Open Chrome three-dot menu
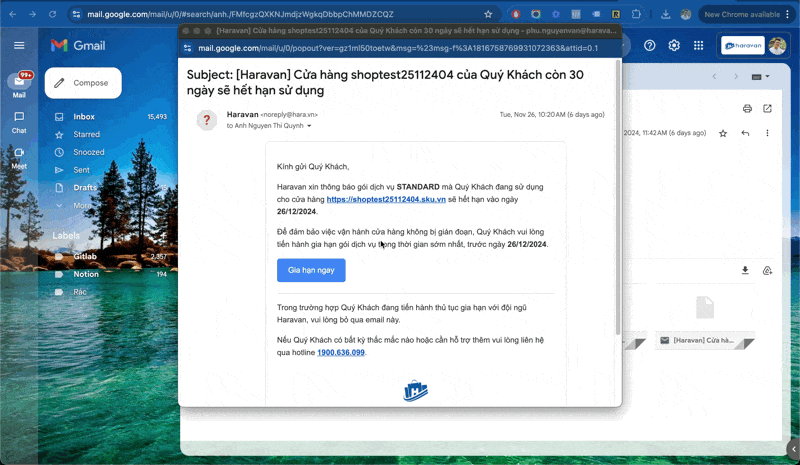The image size is (800, 465). click(788, 14)
